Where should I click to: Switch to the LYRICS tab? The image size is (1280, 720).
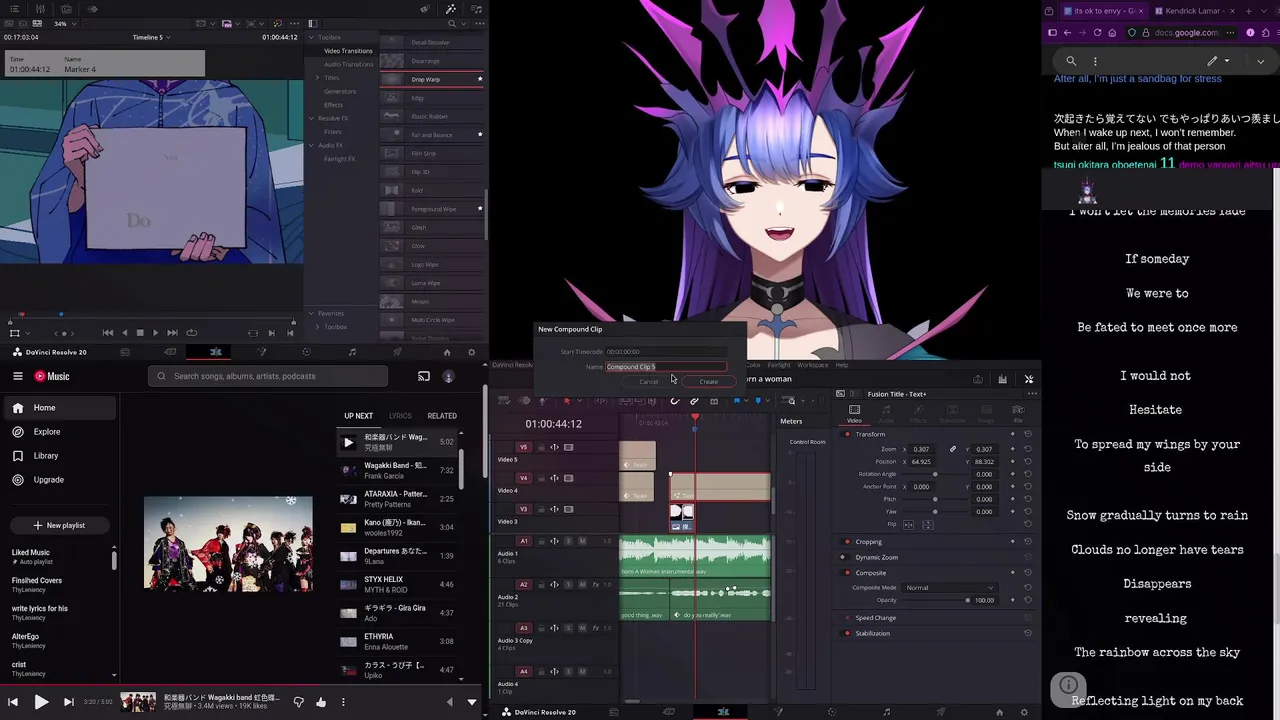(x=400, y=416)
